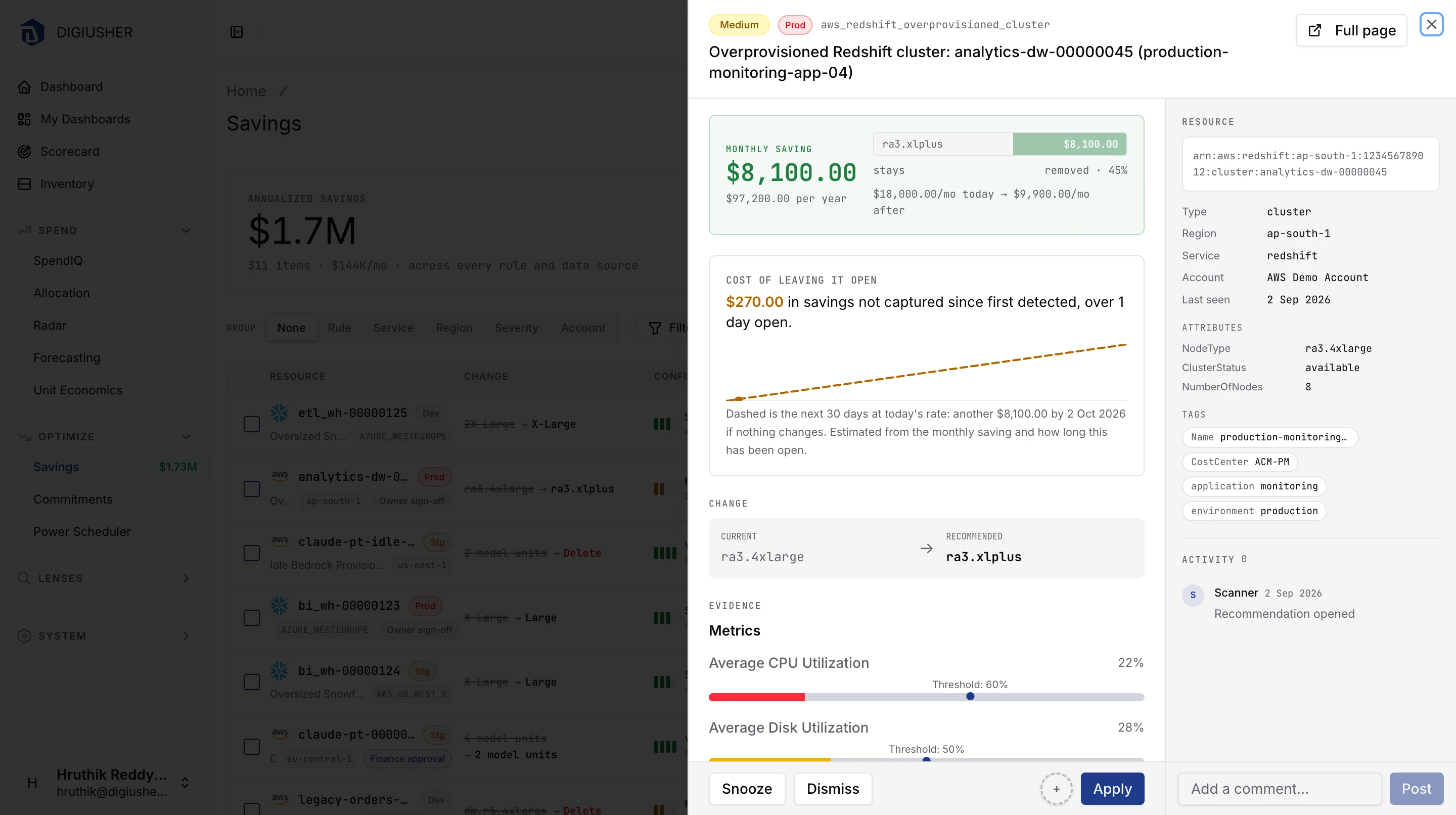Image resolution: width=1456 pixels, height=815 pixels.
Task: Click the Disk utilization threshold marker
Action: click(x=926, y=760)
